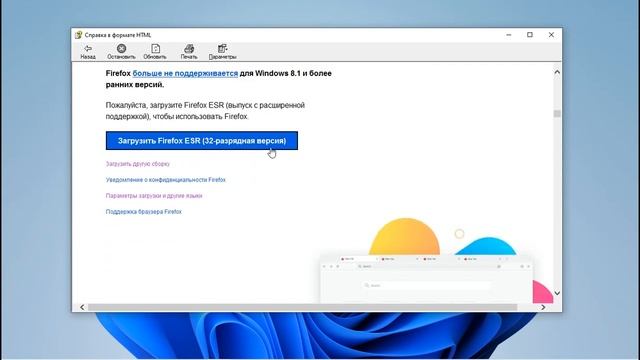Click the vertical scrollbar thumb
This screenshot has width=640, height=360.
557,113
